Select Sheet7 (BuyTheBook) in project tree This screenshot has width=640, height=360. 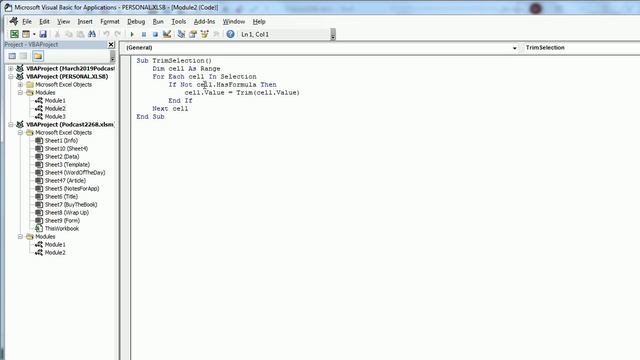click(x=71, y=204)
